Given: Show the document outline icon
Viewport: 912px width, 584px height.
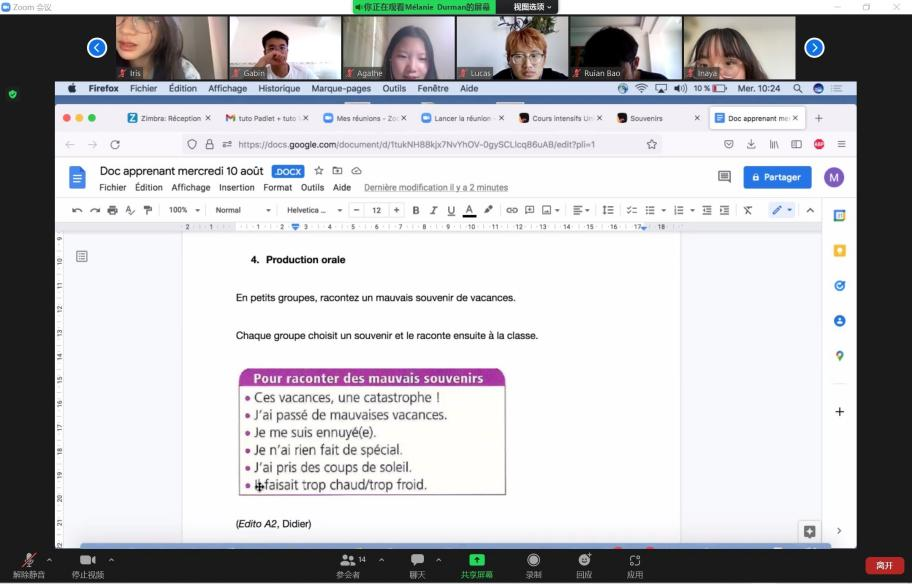Looking at the screenshot, I should 82,257.
